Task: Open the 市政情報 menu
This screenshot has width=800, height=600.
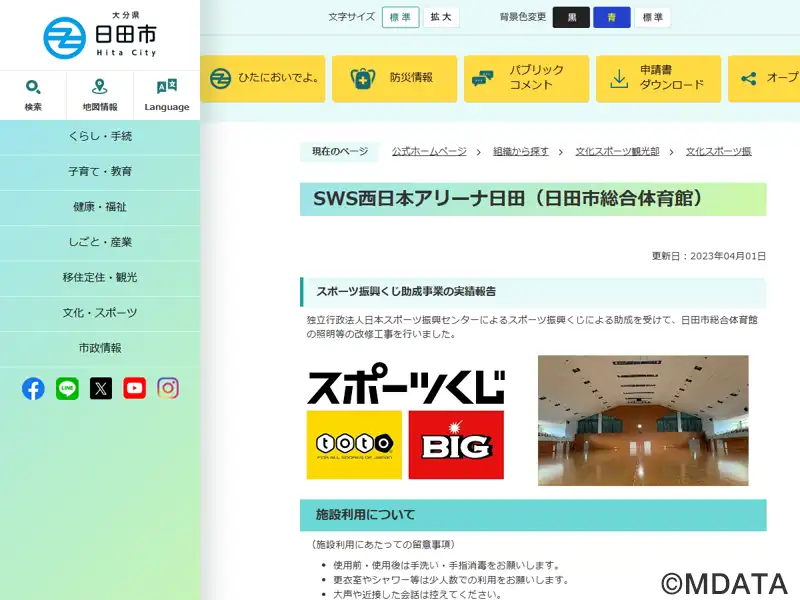Action: point(100,348)
